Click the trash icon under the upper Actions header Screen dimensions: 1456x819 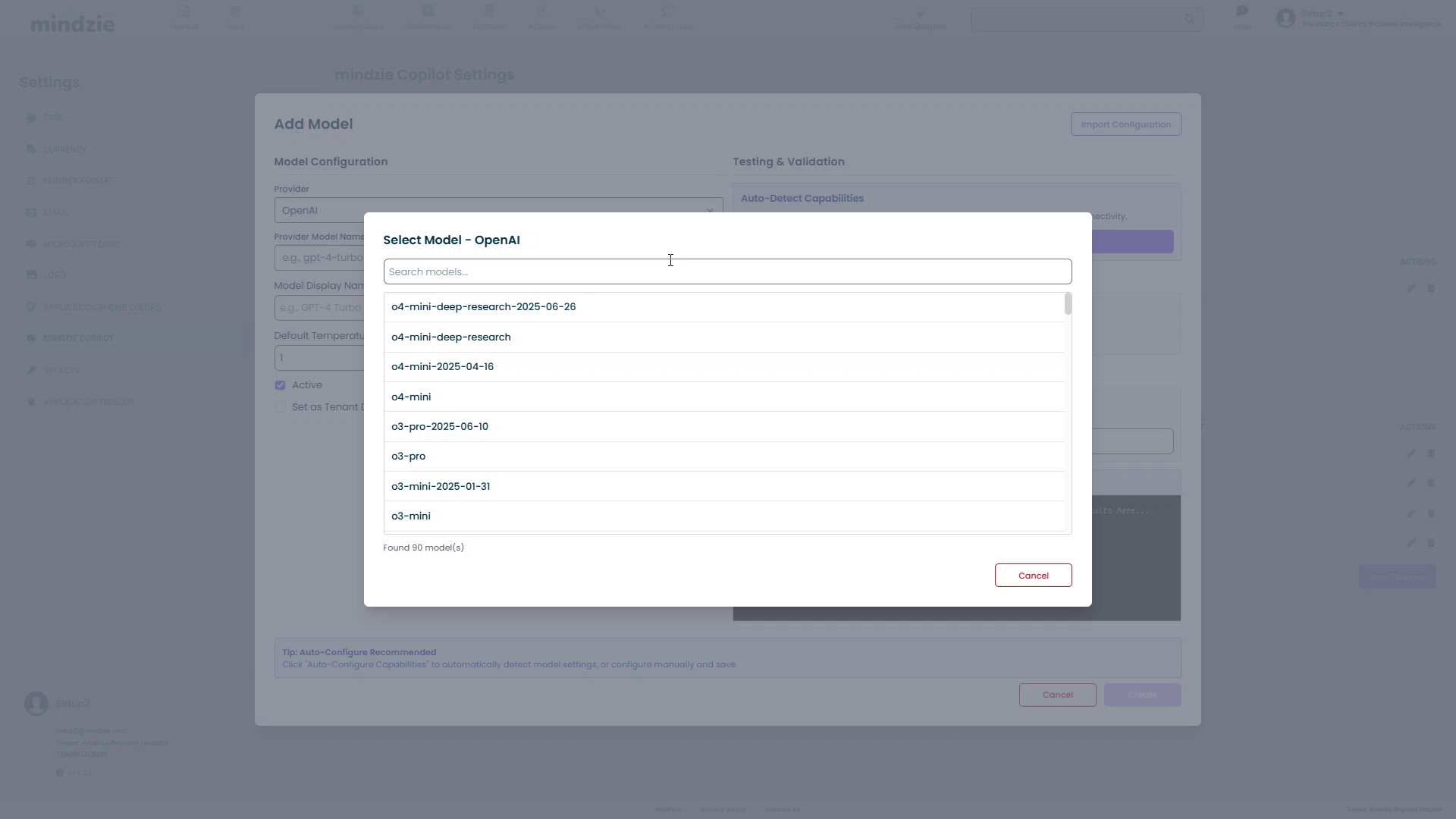coord(1431,288)
